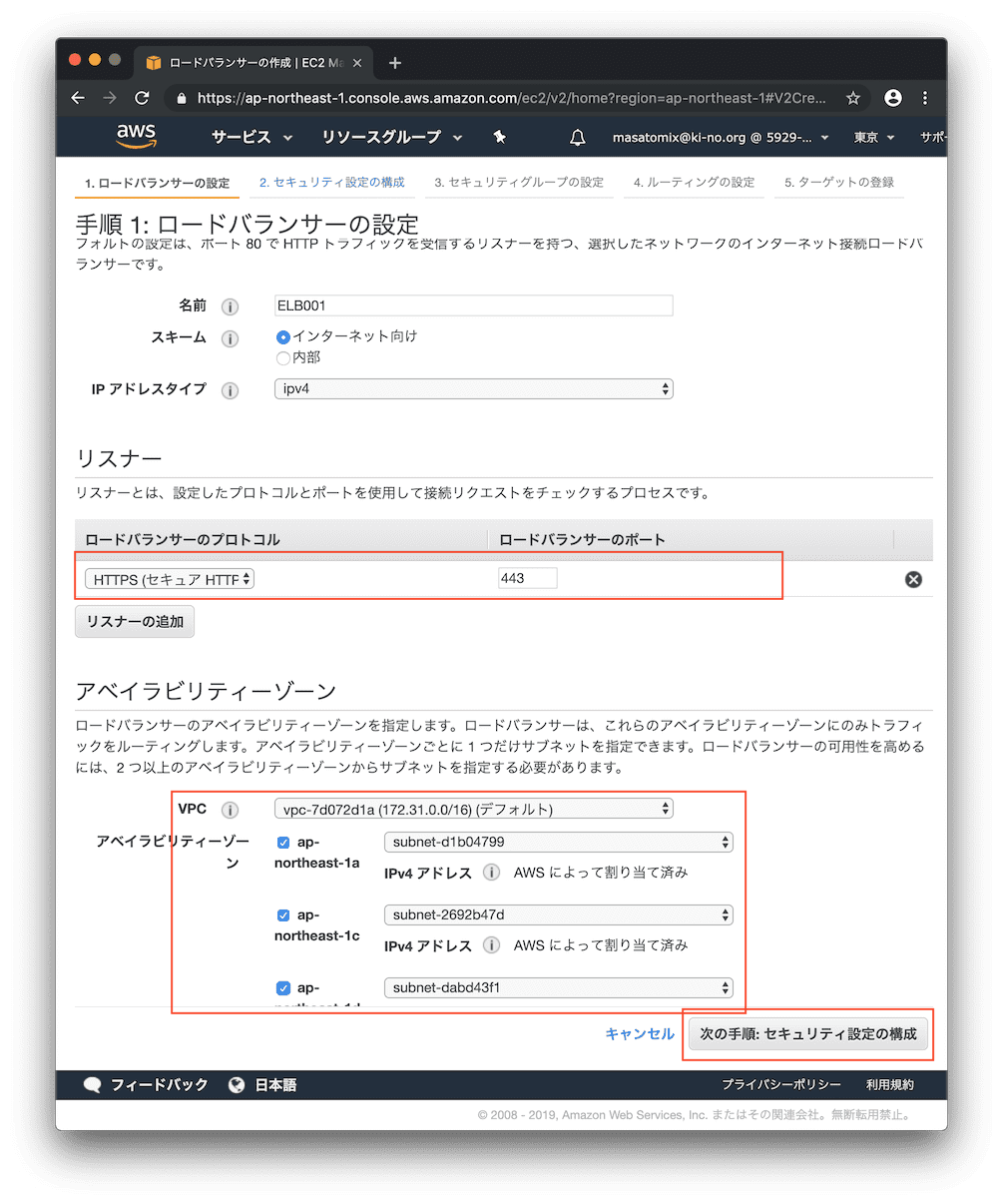The height and width of the screenshot is (1204, 1003).
Task: Open the 利用規約 link
Action: coord(890,1085)
